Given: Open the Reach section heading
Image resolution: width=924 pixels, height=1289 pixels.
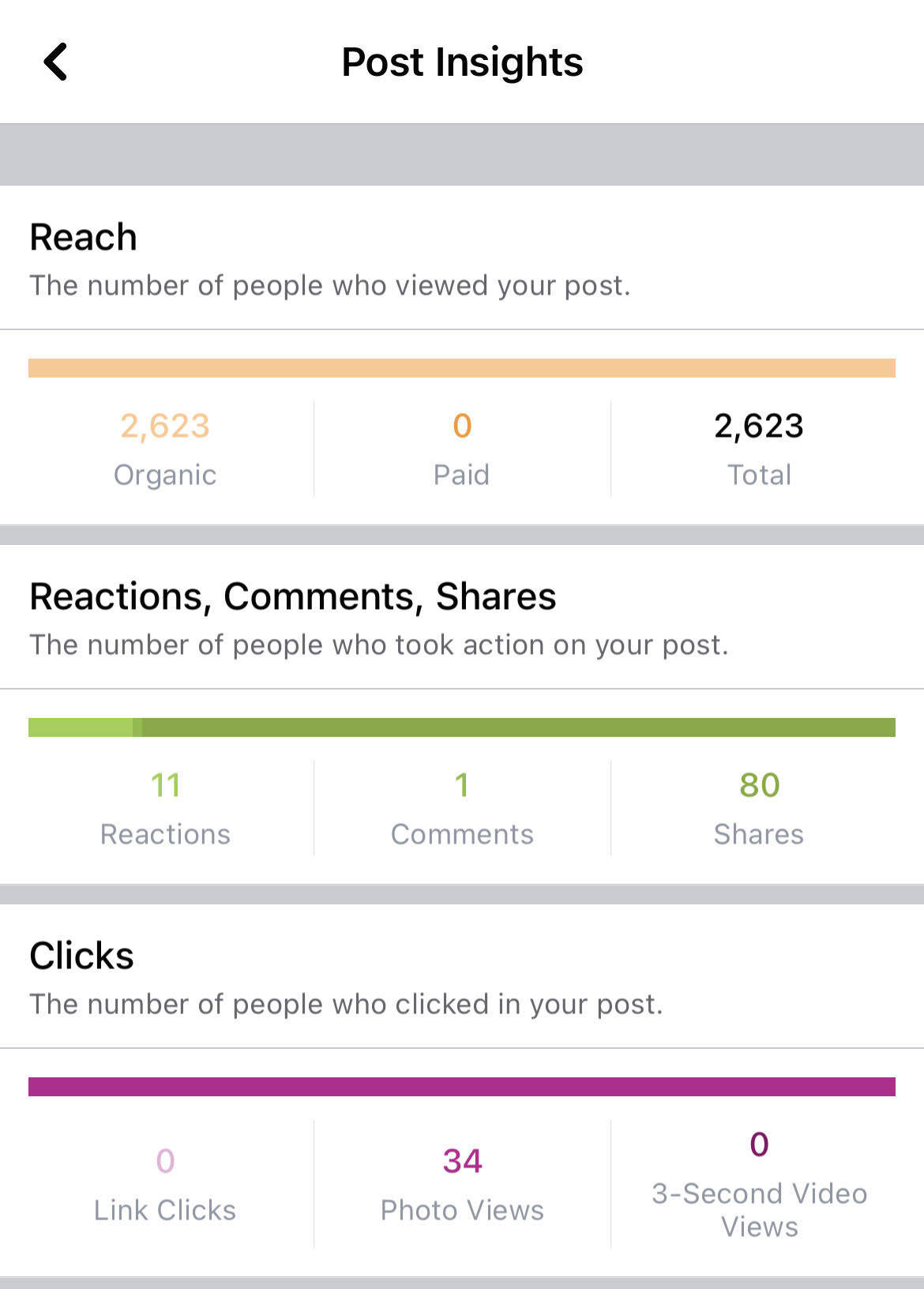Looking at the screenshot, I should coord(84,237).
